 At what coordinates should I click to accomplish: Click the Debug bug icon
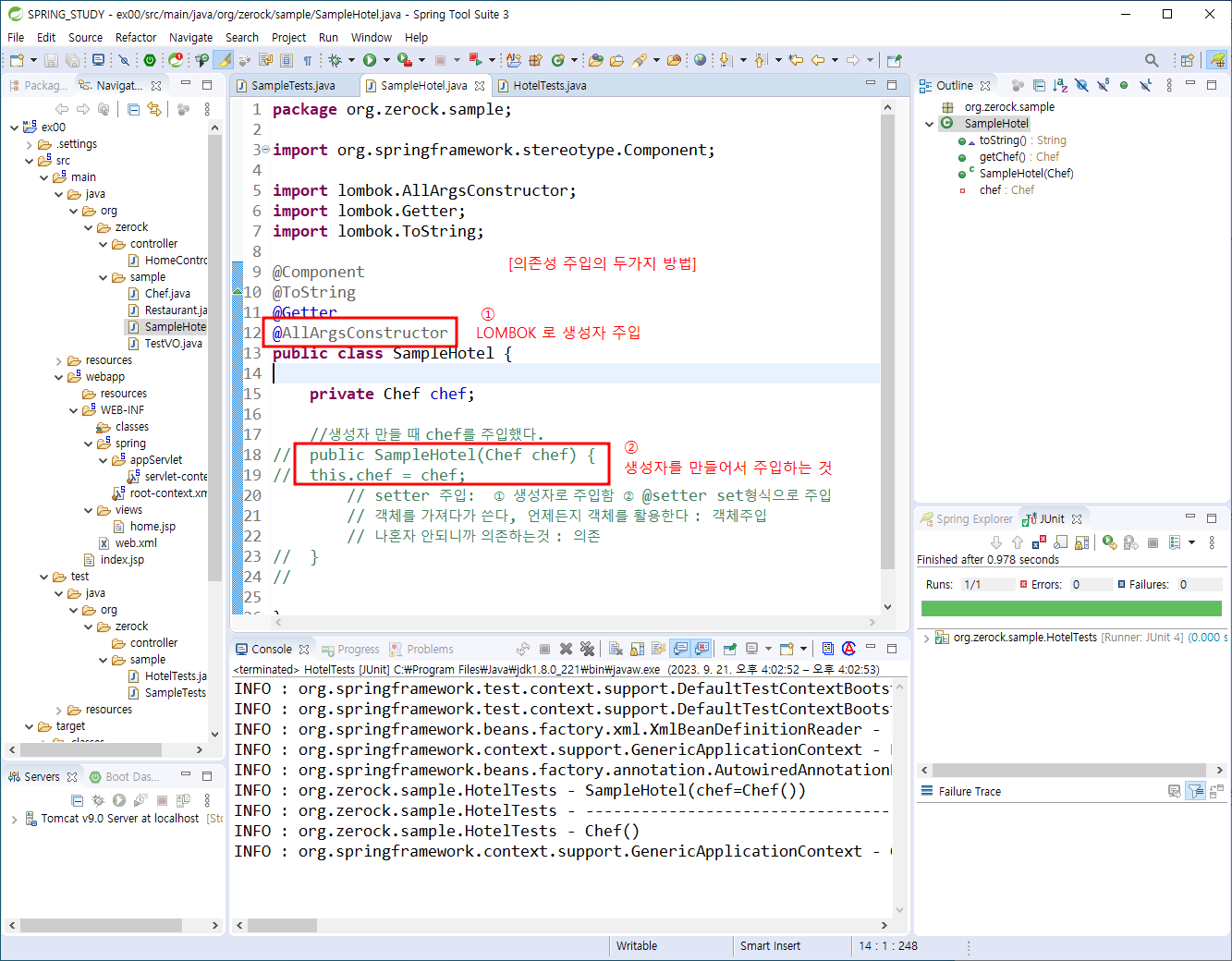pyautogui.click(x=335, y=60)
